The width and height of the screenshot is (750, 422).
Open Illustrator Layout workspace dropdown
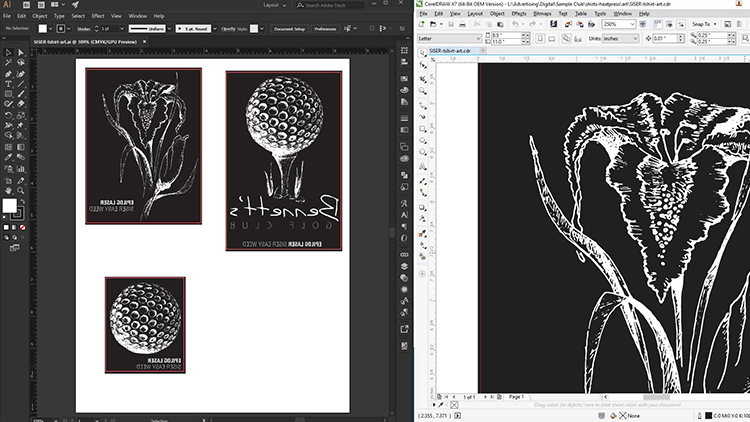(275, 5)
